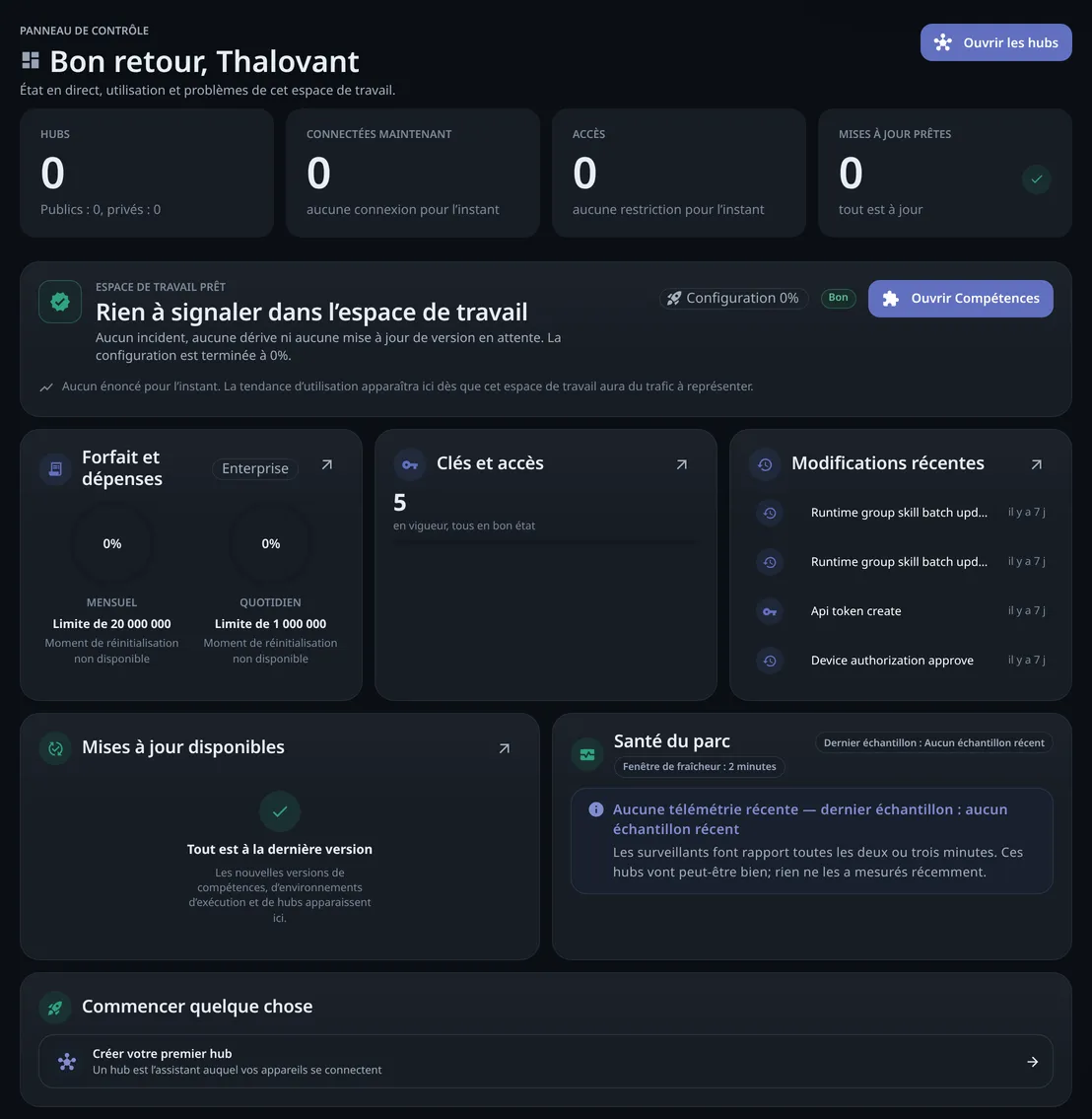
Task: Click the Mensuel 0% usage ring
Action: click(112, 544)
